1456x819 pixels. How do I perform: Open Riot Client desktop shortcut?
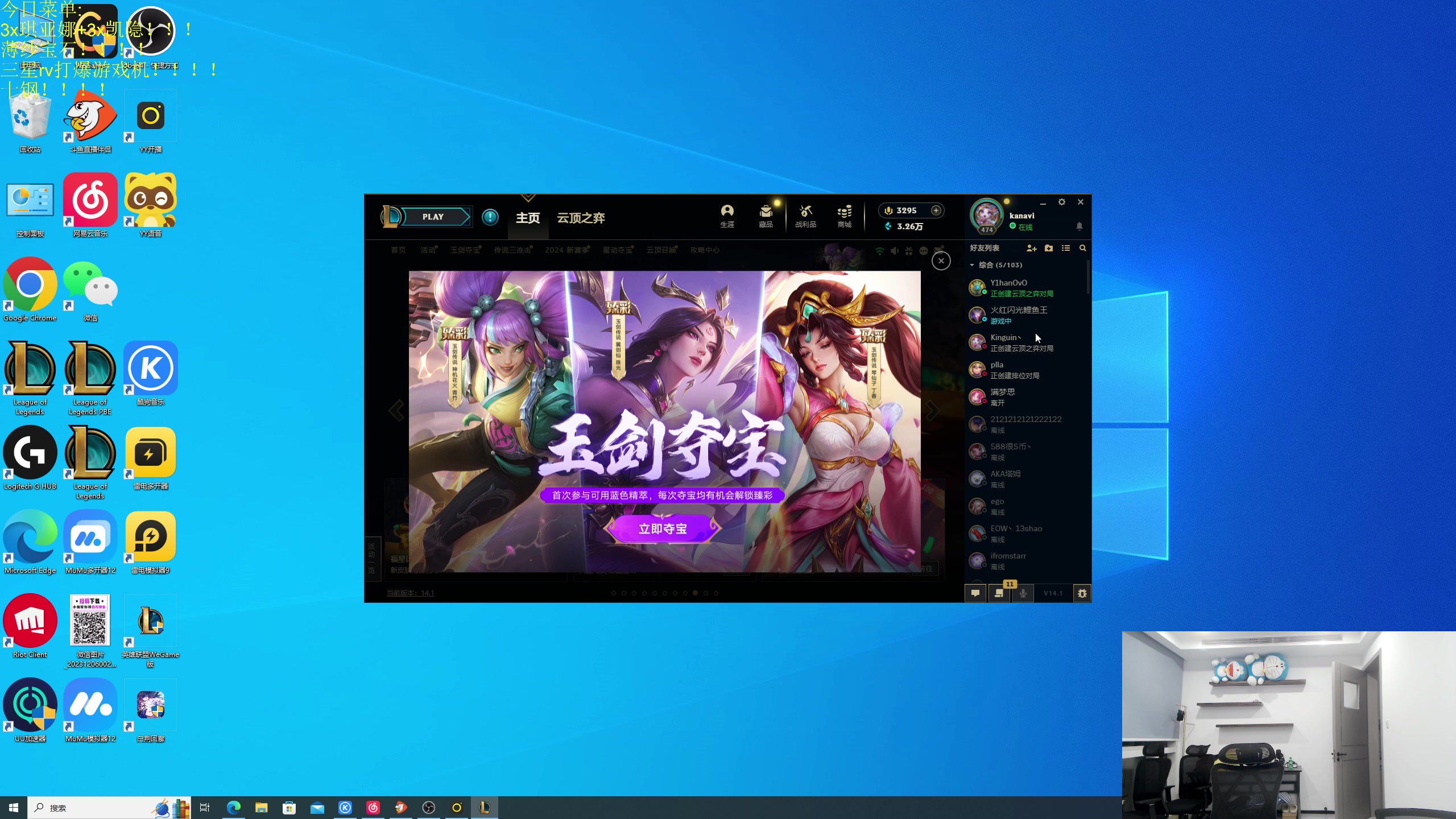pos(30,627)
